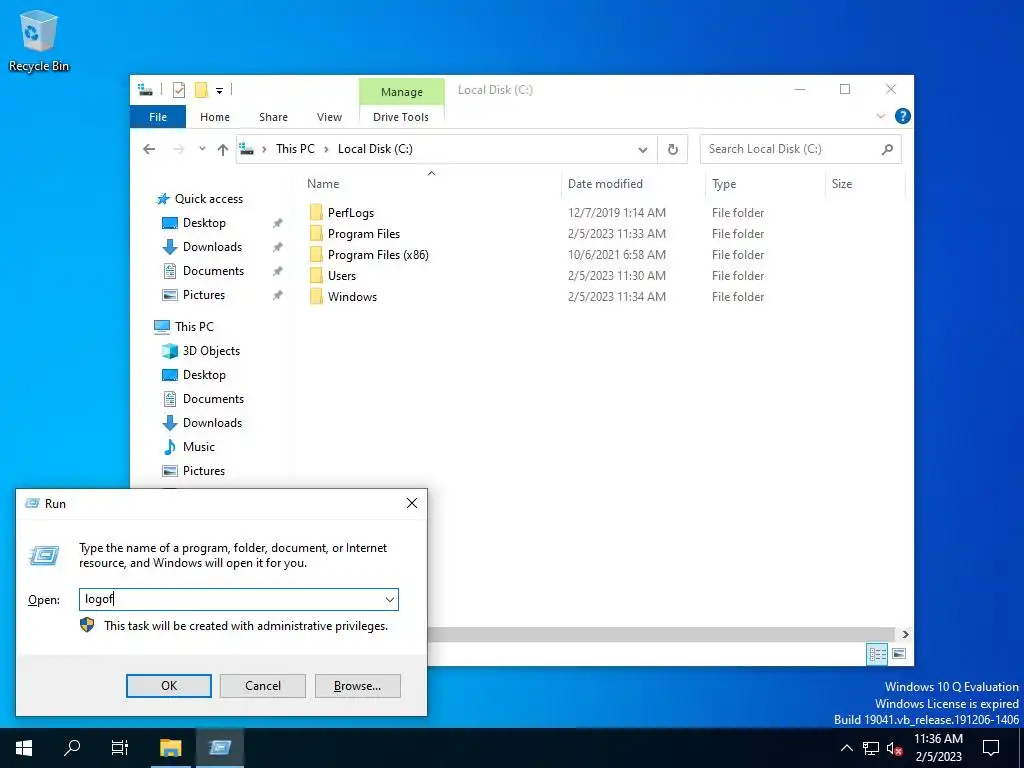Select the Manage contextual tab
This screenshot has width=1024, height=768.
(402, 92)
